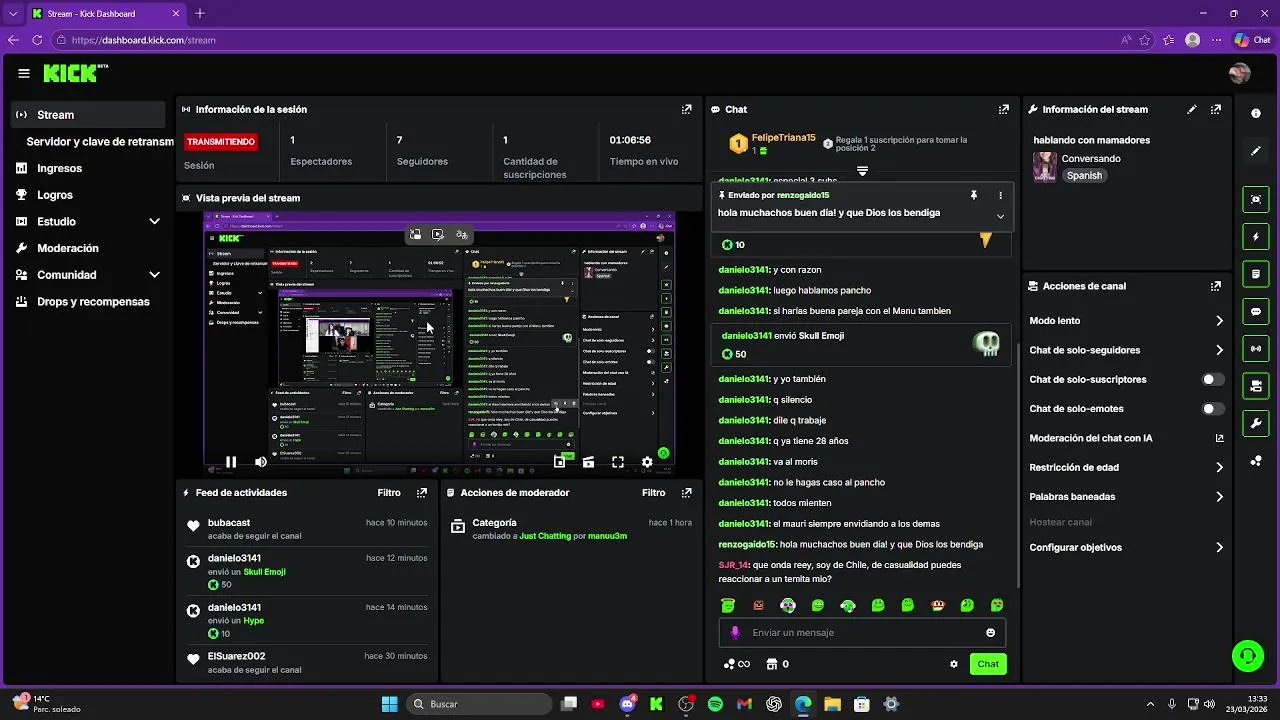The image size is (1280, 720).
Task: Toggle the broadcast signal widget icon in sidebar
Action: click(1256, 348)
